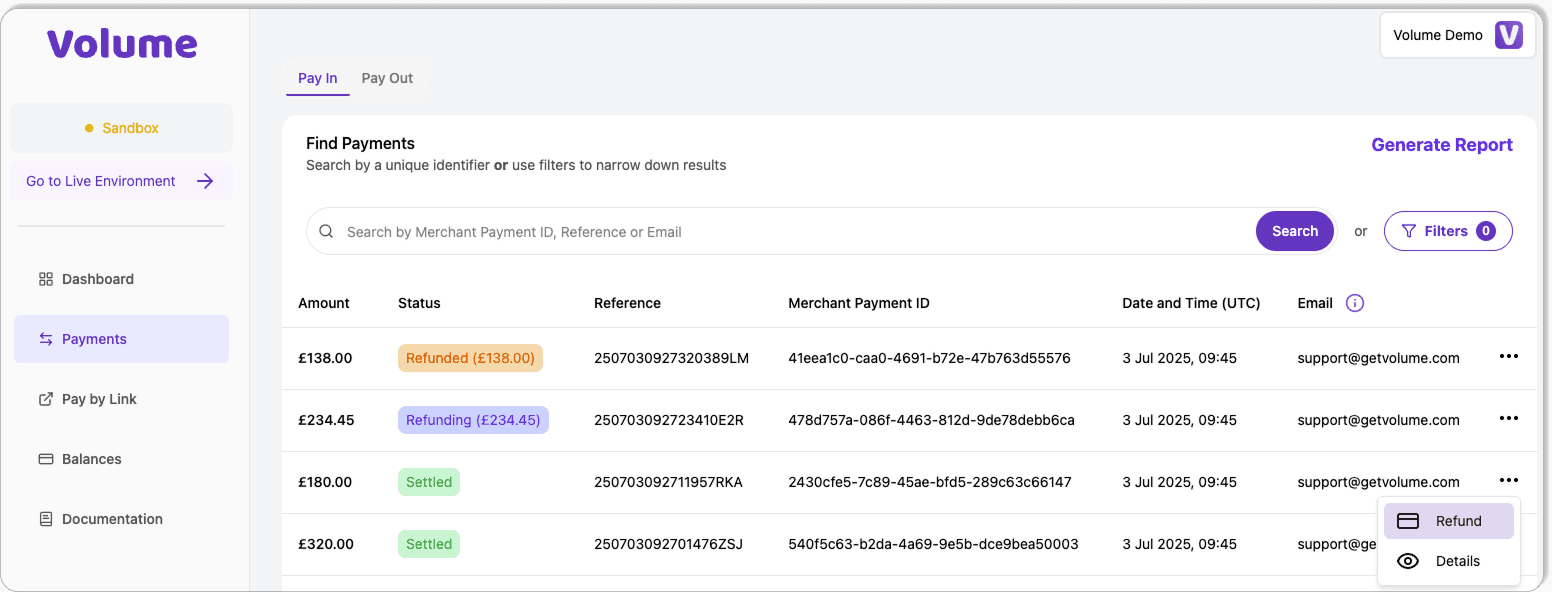
Task: Click the Settled badge for £320.00
Action: click(429, 544)
